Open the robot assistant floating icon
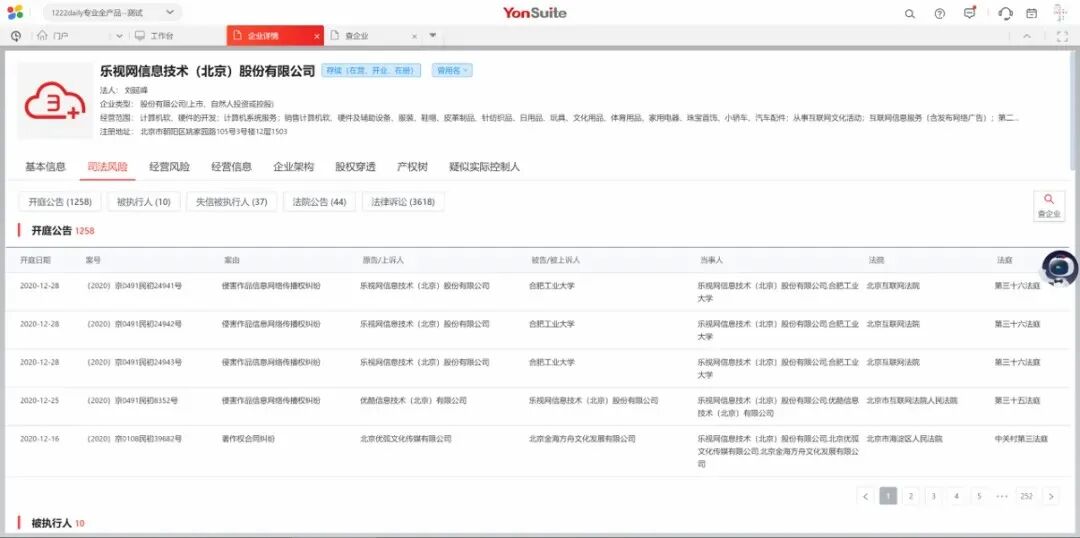The image size is (1080, 538). click(x=1060, y=269)
